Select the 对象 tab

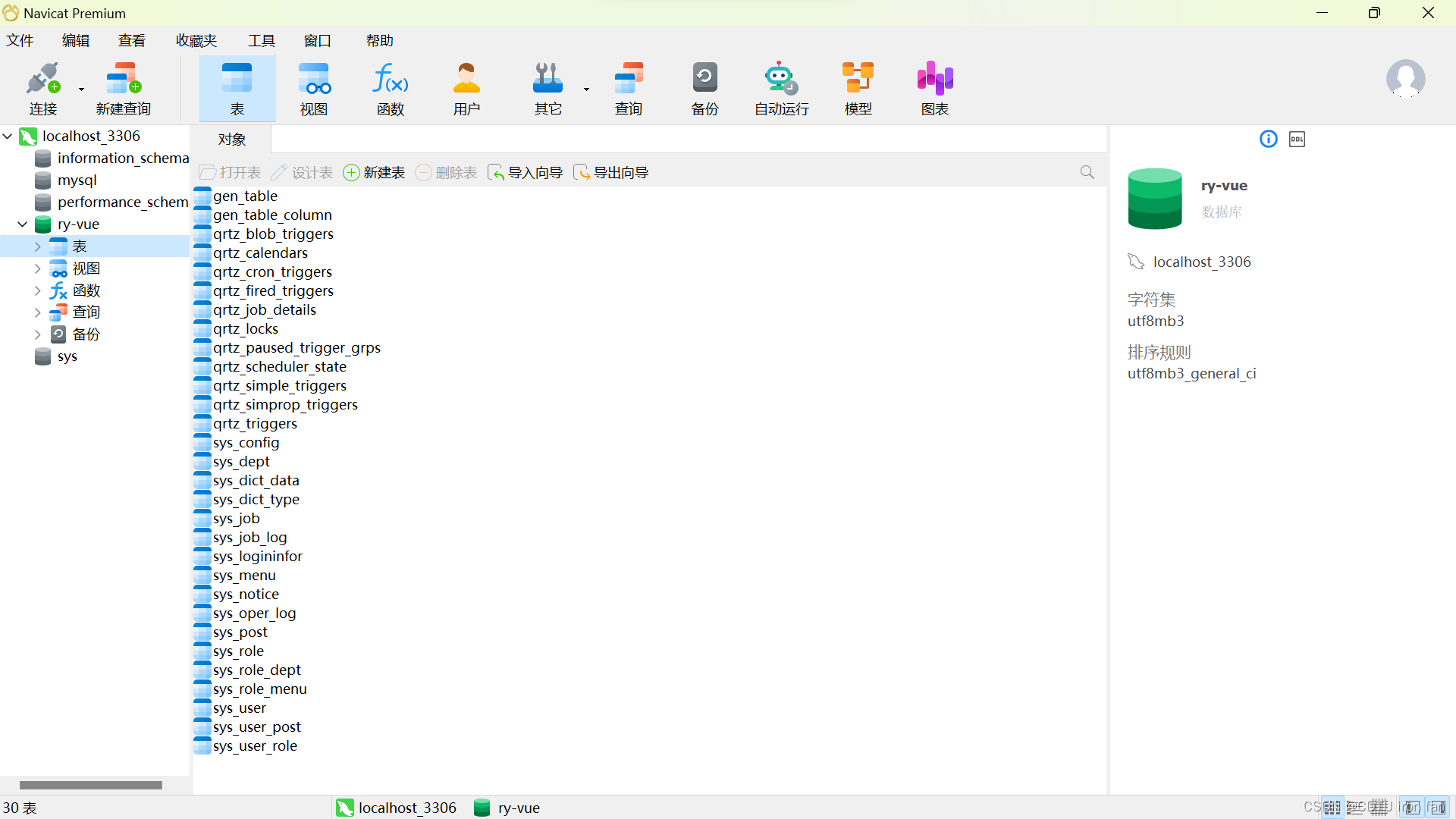tap(231, 140)
